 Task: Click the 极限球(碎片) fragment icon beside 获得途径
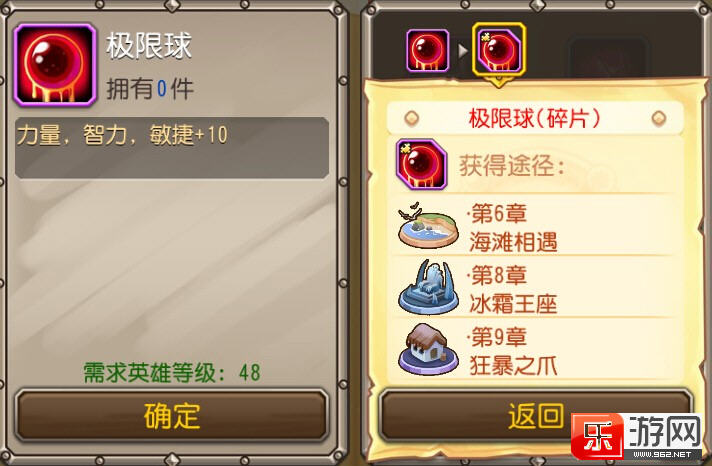(x=421, y=164)
